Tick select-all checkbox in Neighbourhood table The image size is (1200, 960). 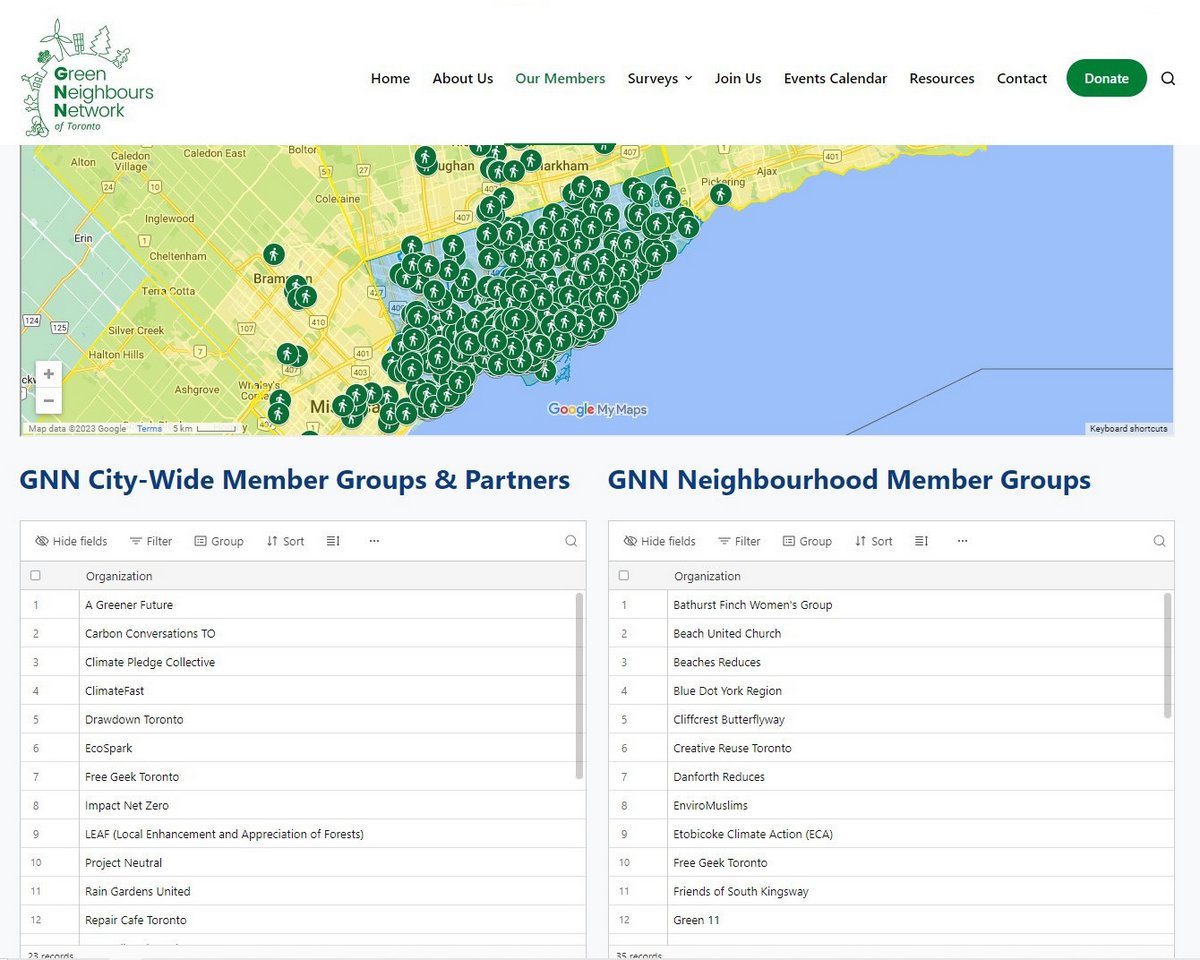pos(624,576)
